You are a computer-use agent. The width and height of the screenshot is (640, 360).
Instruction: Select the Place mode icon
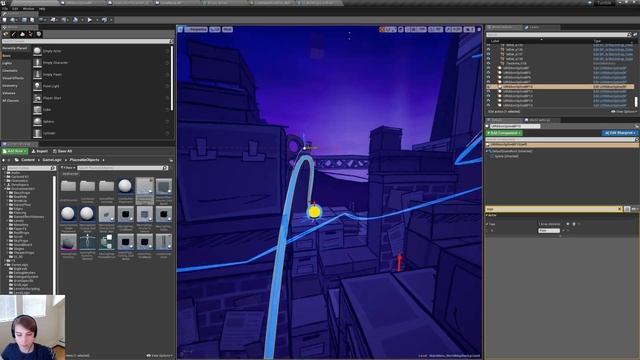tap(6, 34)
